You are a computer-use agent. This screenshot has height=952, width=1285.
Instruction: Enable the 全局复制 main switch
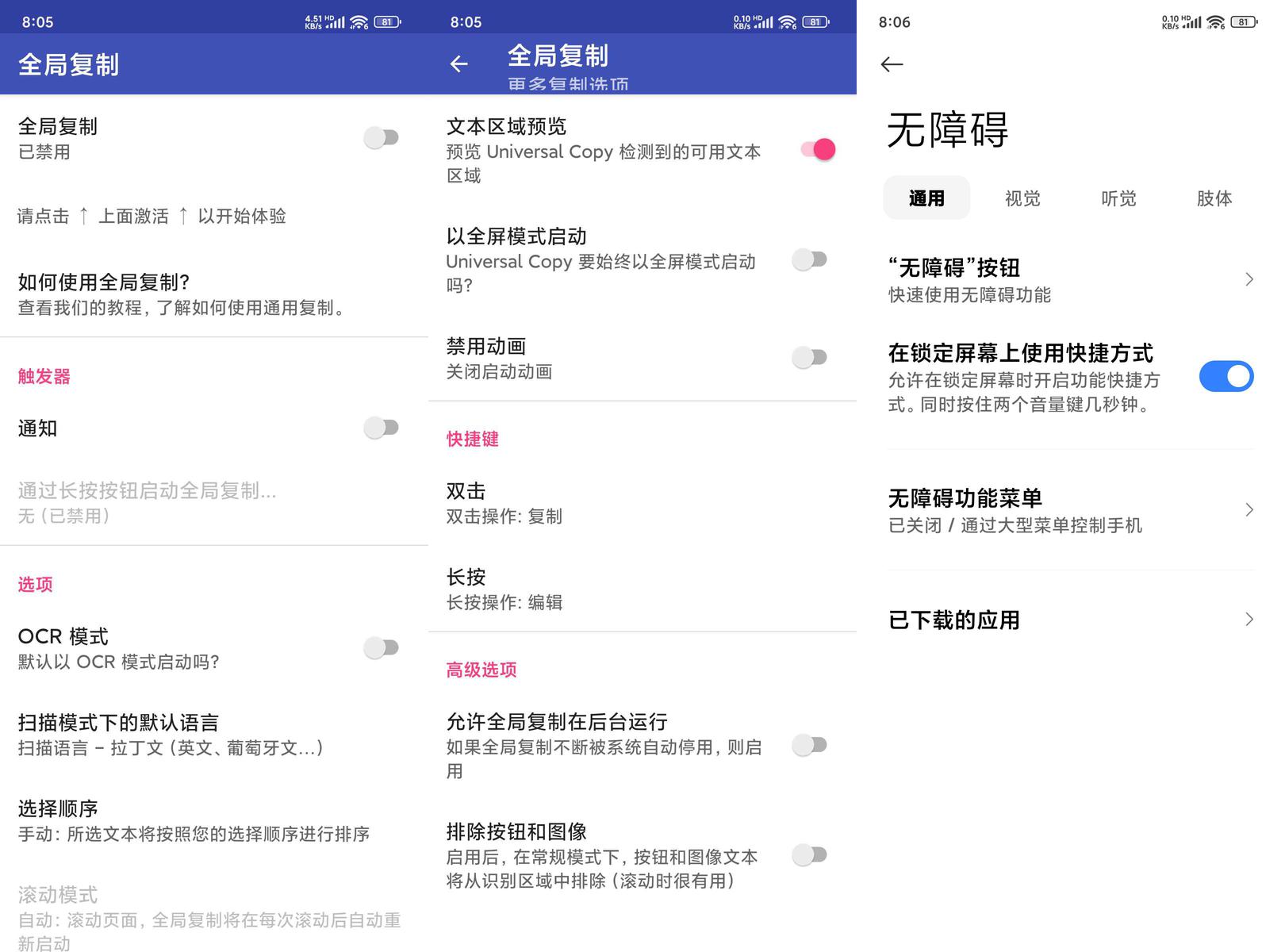(x=381, y=137)
